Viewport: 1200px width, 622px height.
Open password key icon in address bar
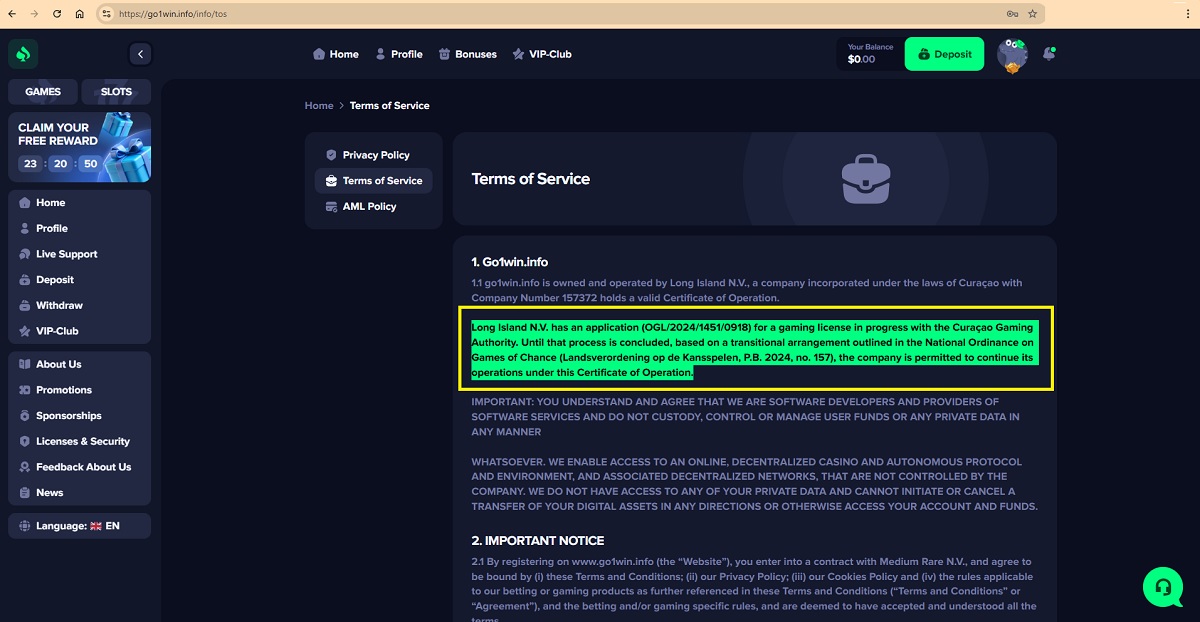tap(1012, 14)
